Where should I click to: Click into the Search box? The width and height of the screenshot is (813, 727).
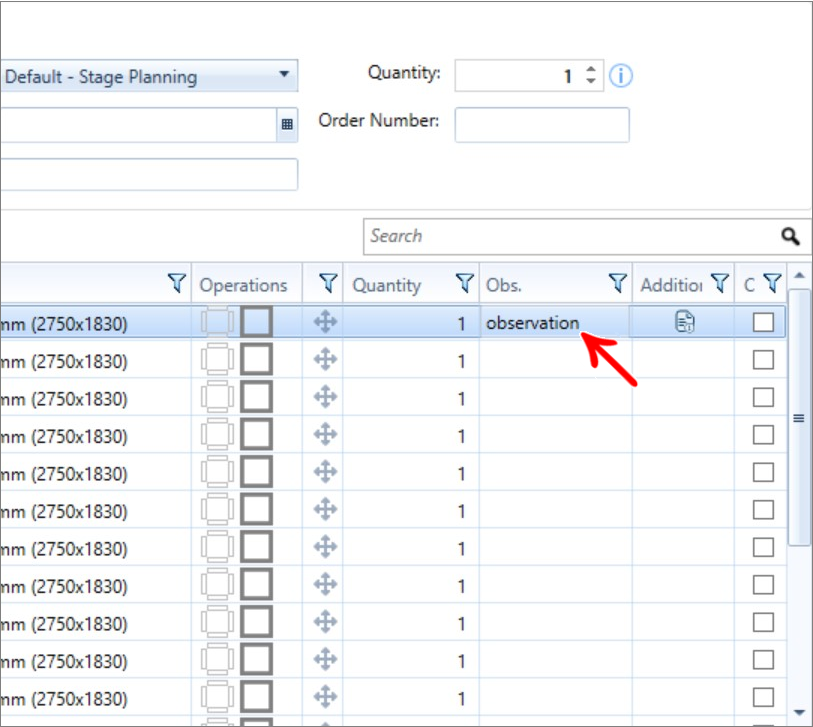(x=570, y=236)
